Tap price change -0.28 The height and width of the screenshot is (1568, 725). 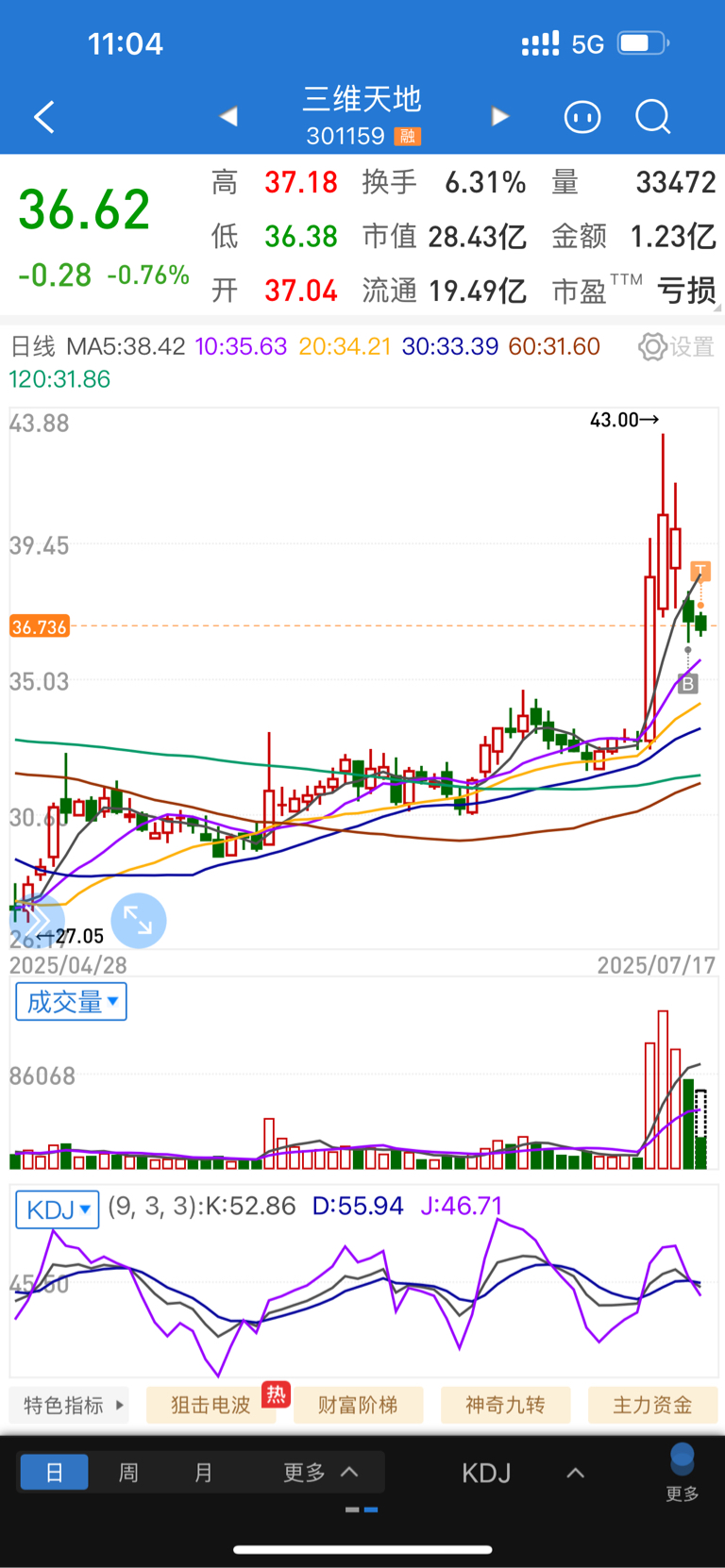(x=55, y=275)
